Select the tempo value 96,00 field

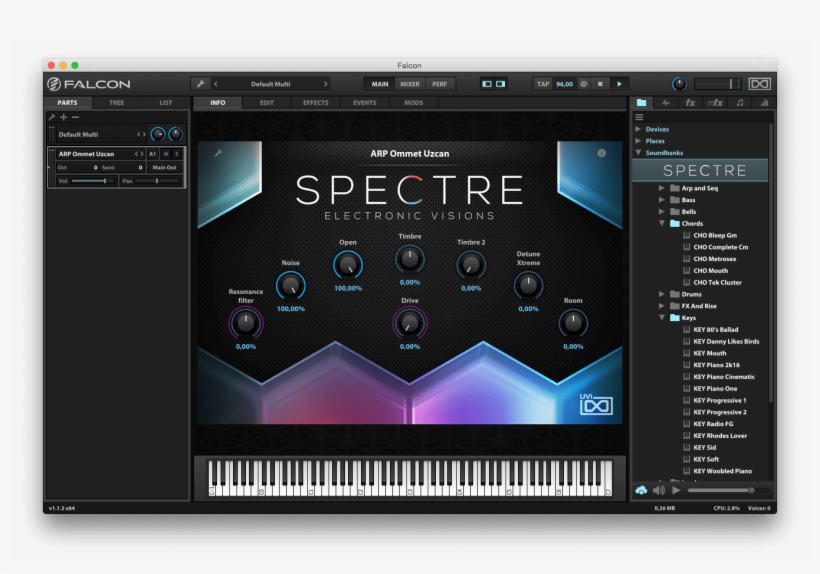(x=564, y=84)
